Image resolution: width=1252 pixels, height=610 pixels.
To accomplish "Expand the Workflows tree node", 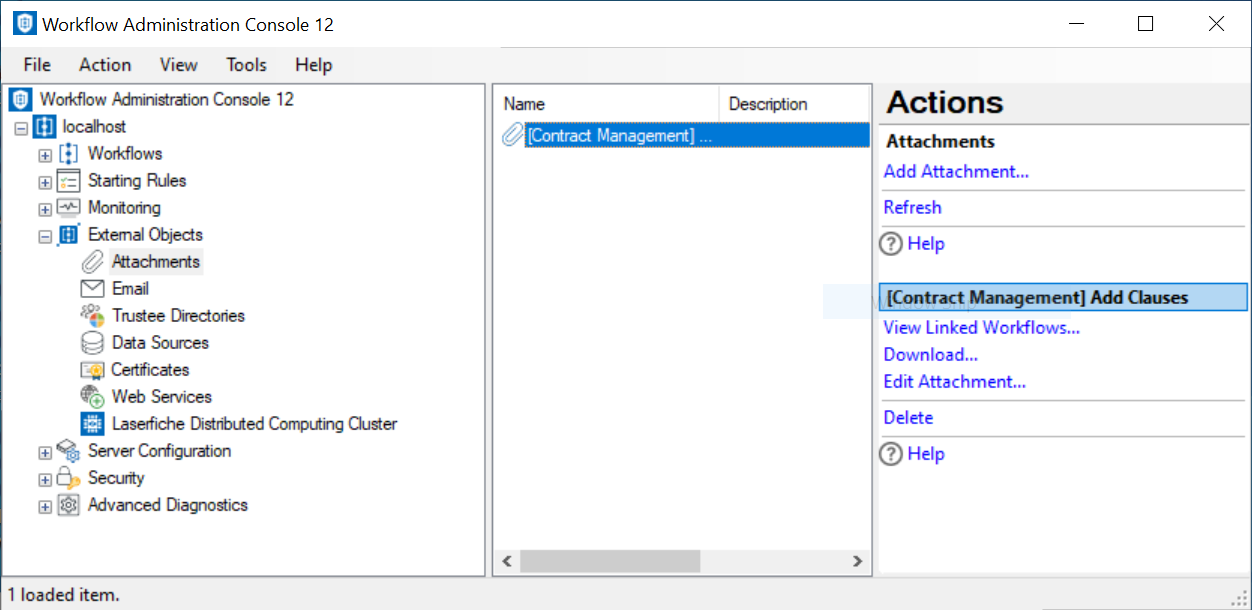I will [x=45, y=155].
